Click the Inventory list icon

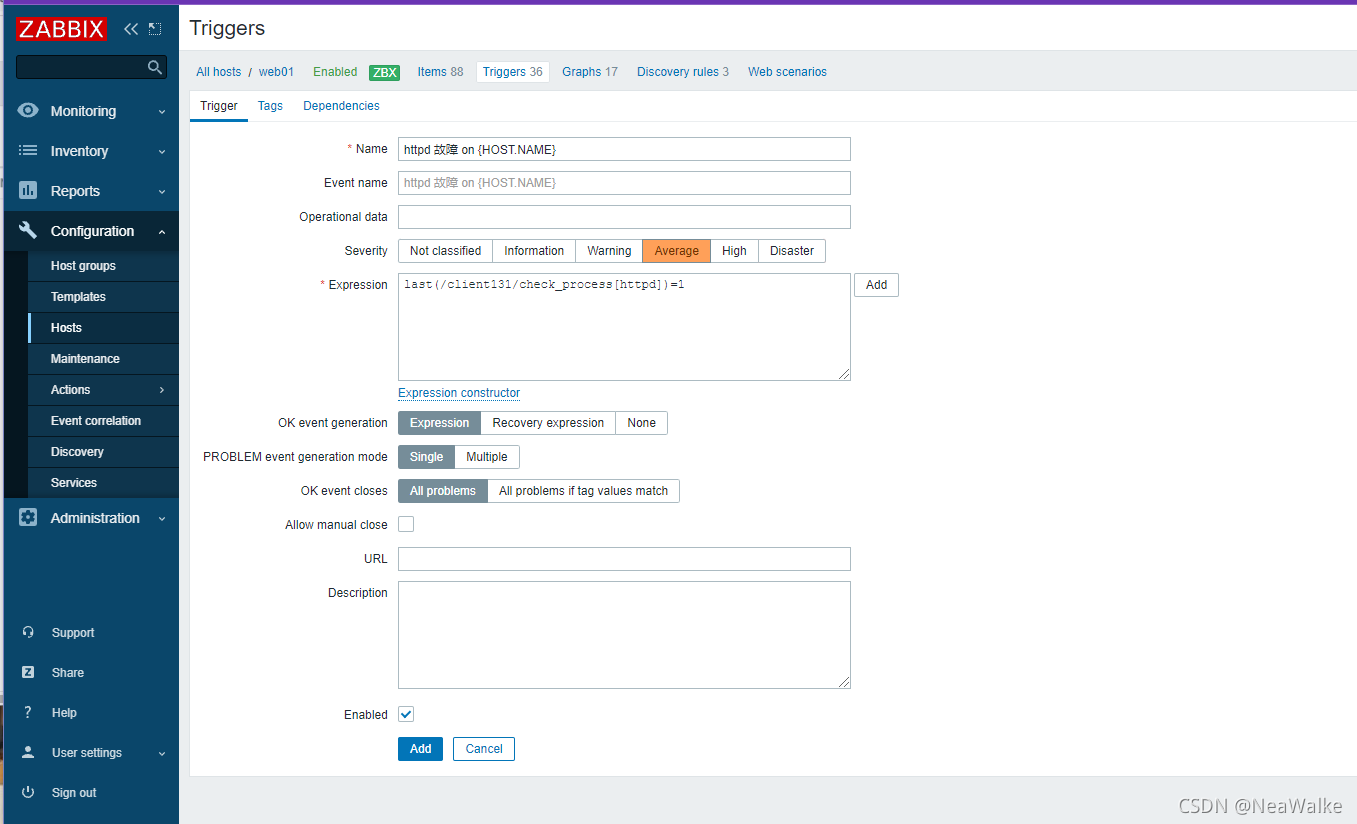pos(28,151)
